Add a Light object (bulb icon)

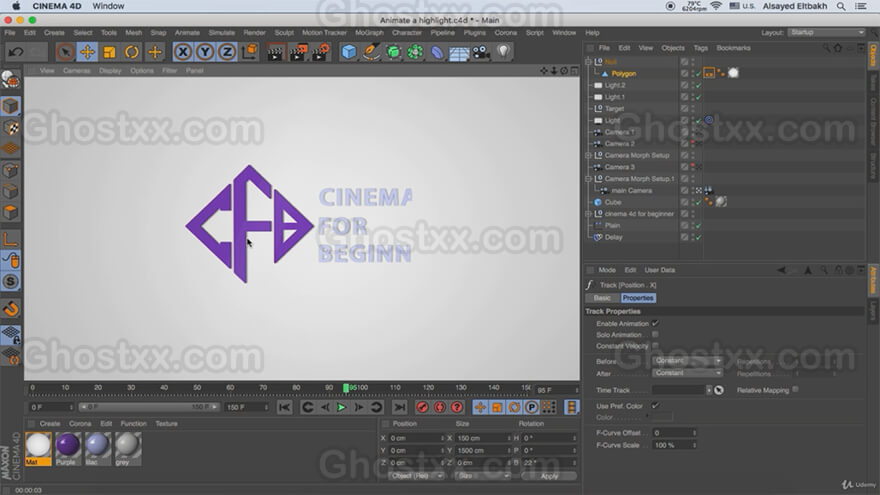tap(503, 52)
